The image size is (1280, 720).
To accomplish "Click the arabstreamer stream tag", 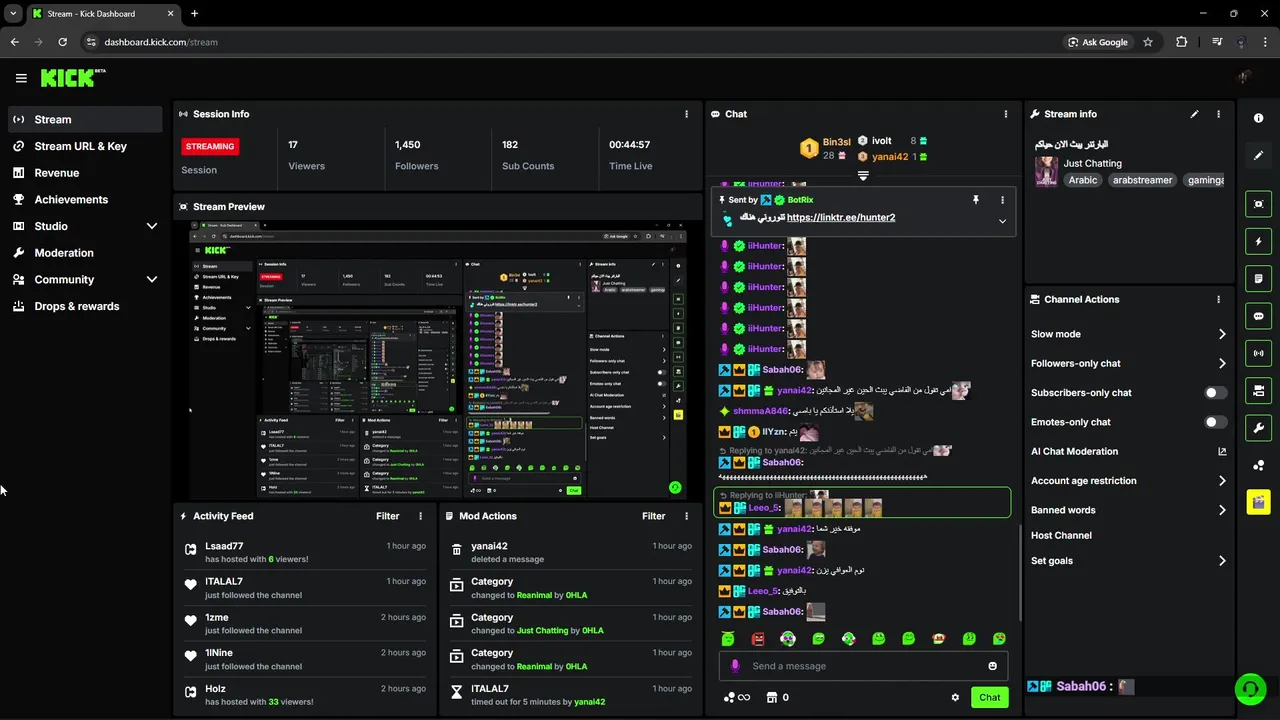I will point(1143,180).
